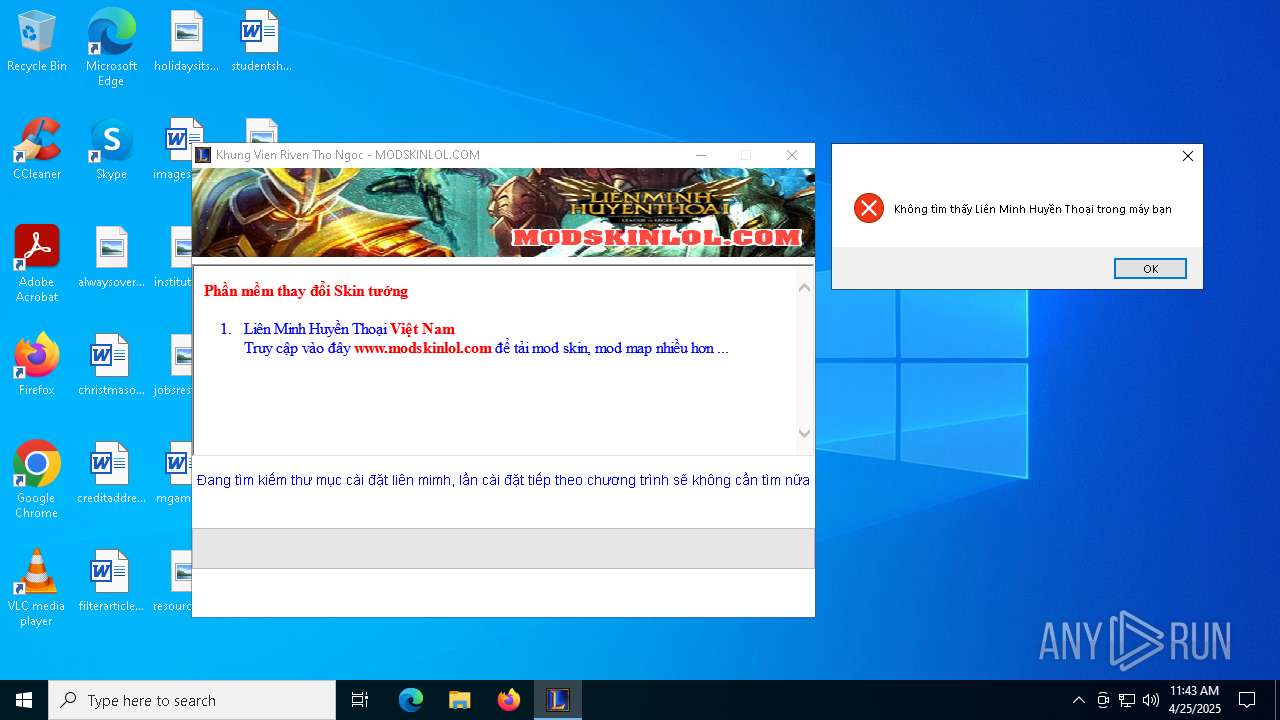Select the alwaysover image file
The image size is (1280, 720).
pyautogui.click(x=111, y=257)
